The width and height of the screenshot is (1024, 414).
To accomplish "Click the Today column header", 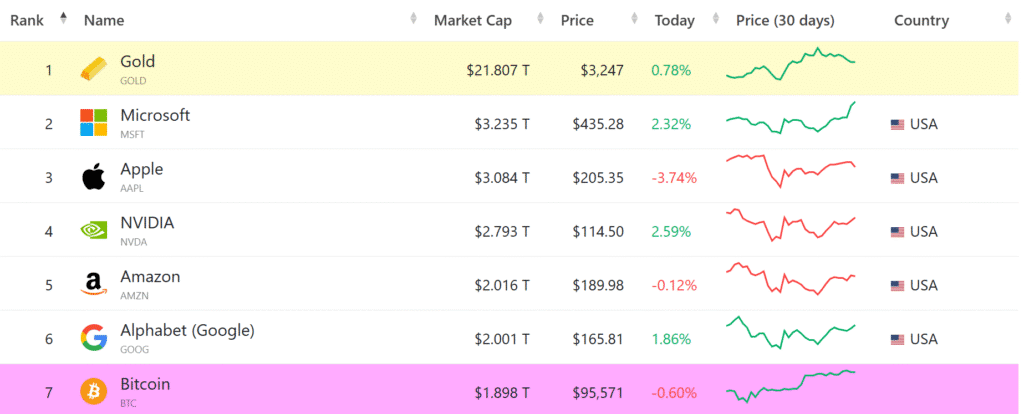I will [674, 20].
